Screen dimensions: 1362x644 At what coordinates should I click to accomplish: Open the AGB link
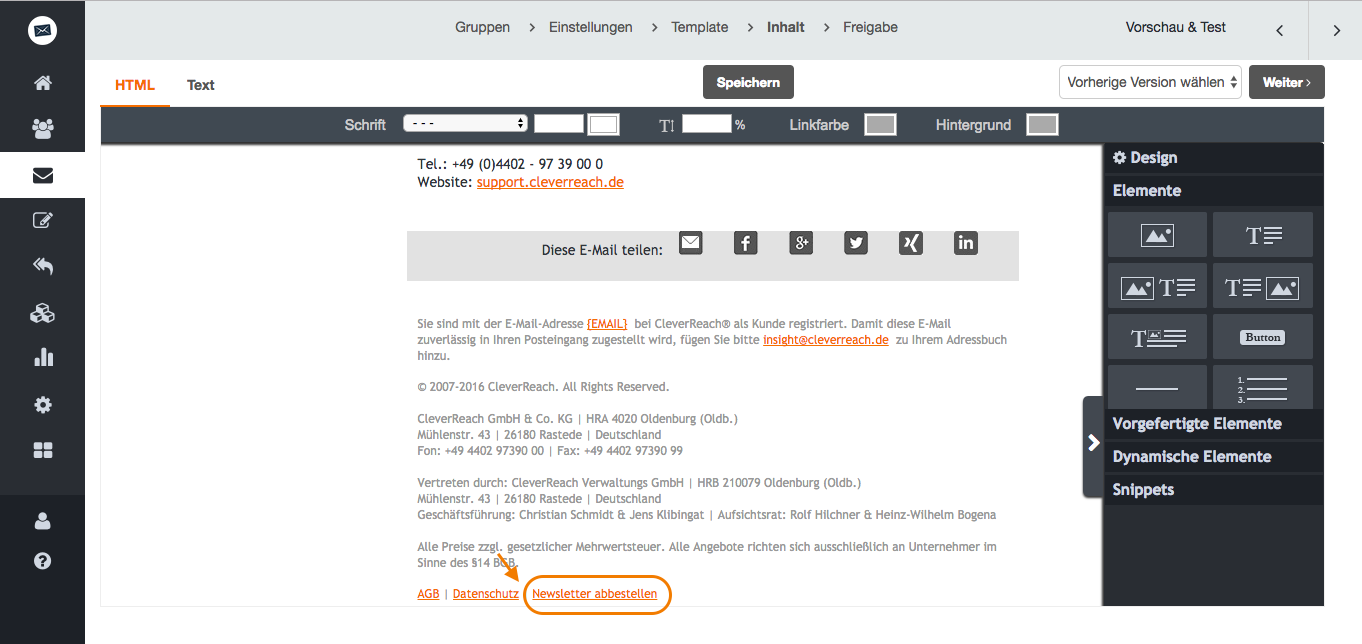(x=428, y=594)
